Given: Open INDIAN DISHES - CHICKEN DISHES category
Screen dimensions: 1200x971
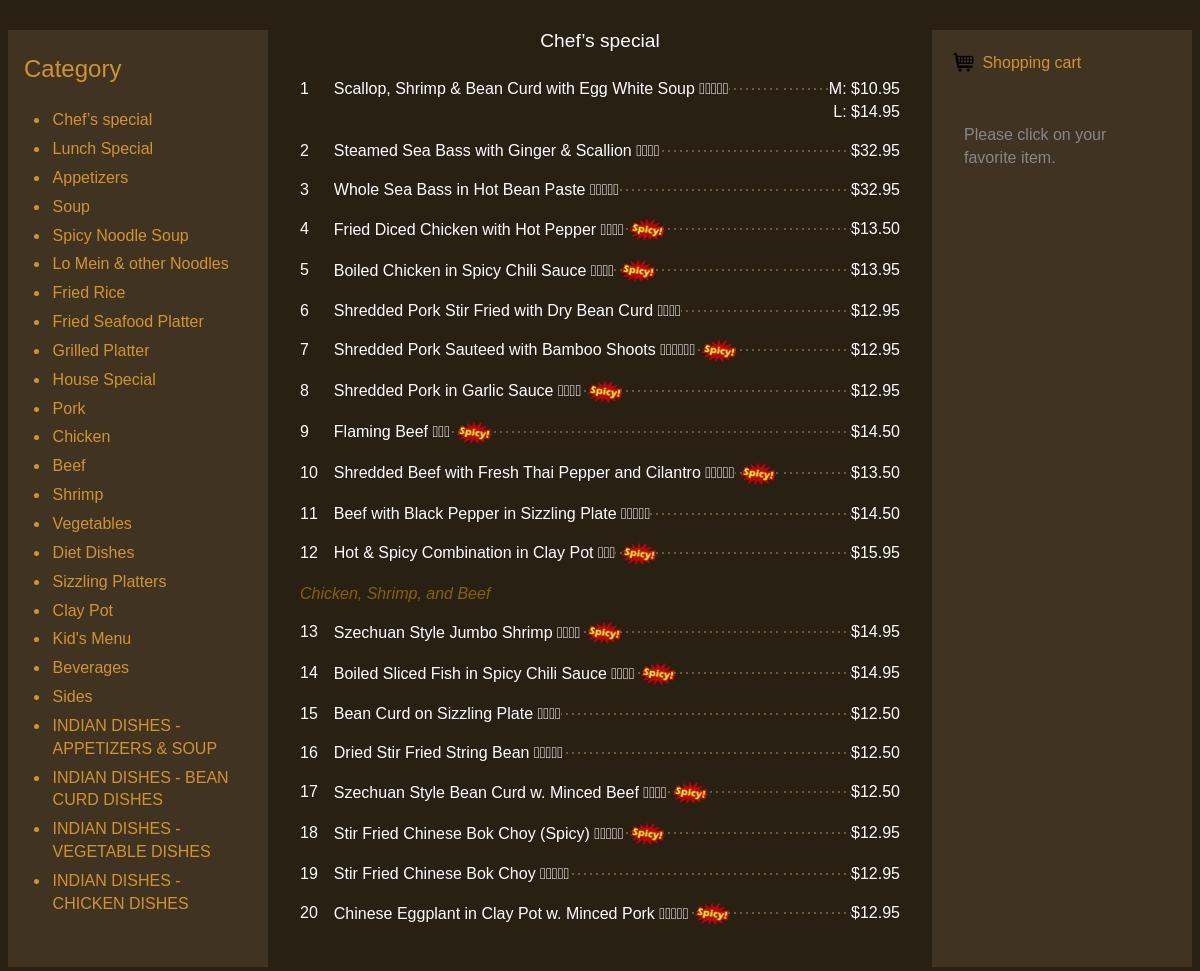Looking at the screenshot, I should [x=120, y=892].
